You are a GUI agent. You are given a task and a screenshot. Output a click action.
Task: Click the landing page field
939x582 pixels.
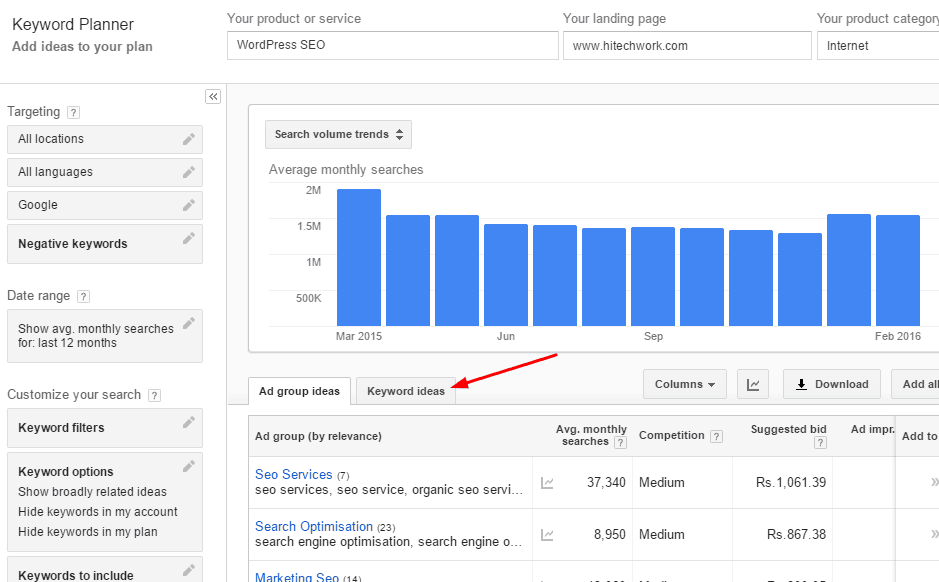pyautogui.click(x=687, y=46)
